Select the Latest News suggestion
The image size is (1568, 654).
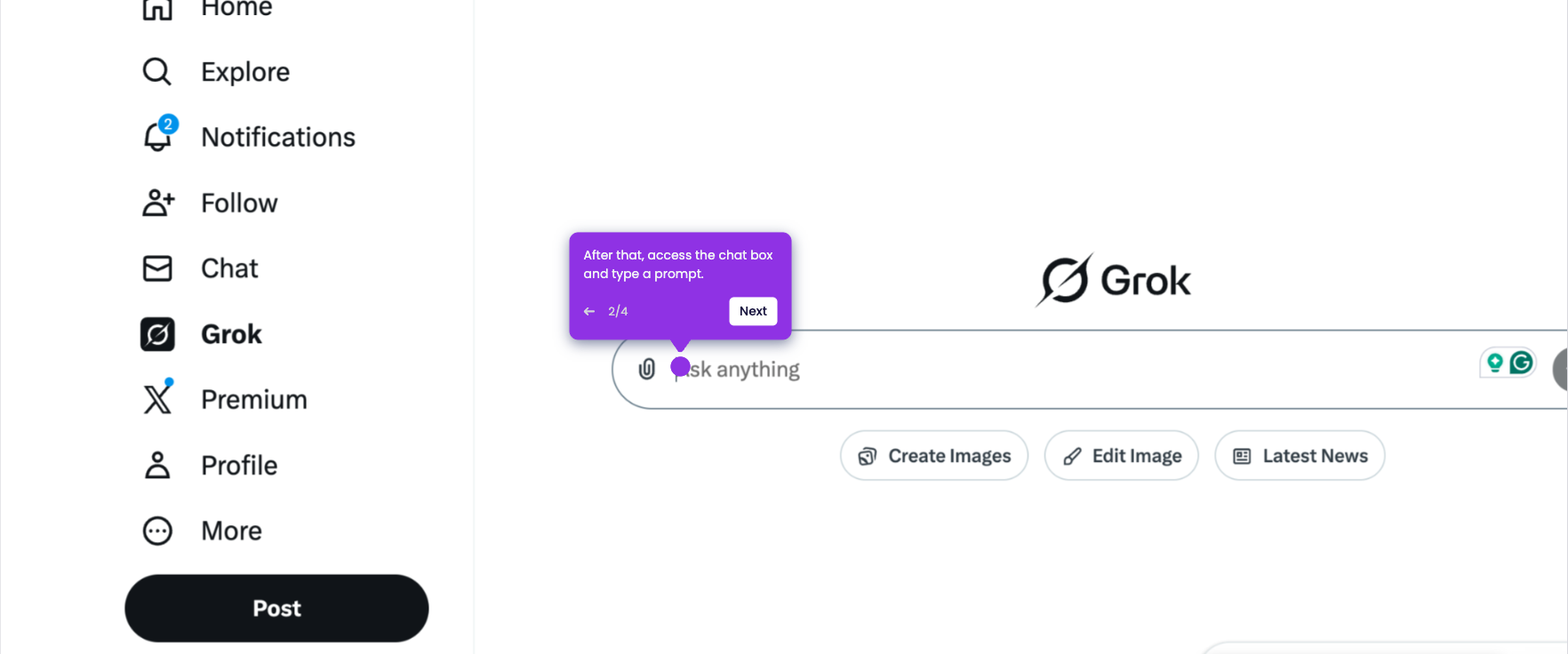point(1300,456)
